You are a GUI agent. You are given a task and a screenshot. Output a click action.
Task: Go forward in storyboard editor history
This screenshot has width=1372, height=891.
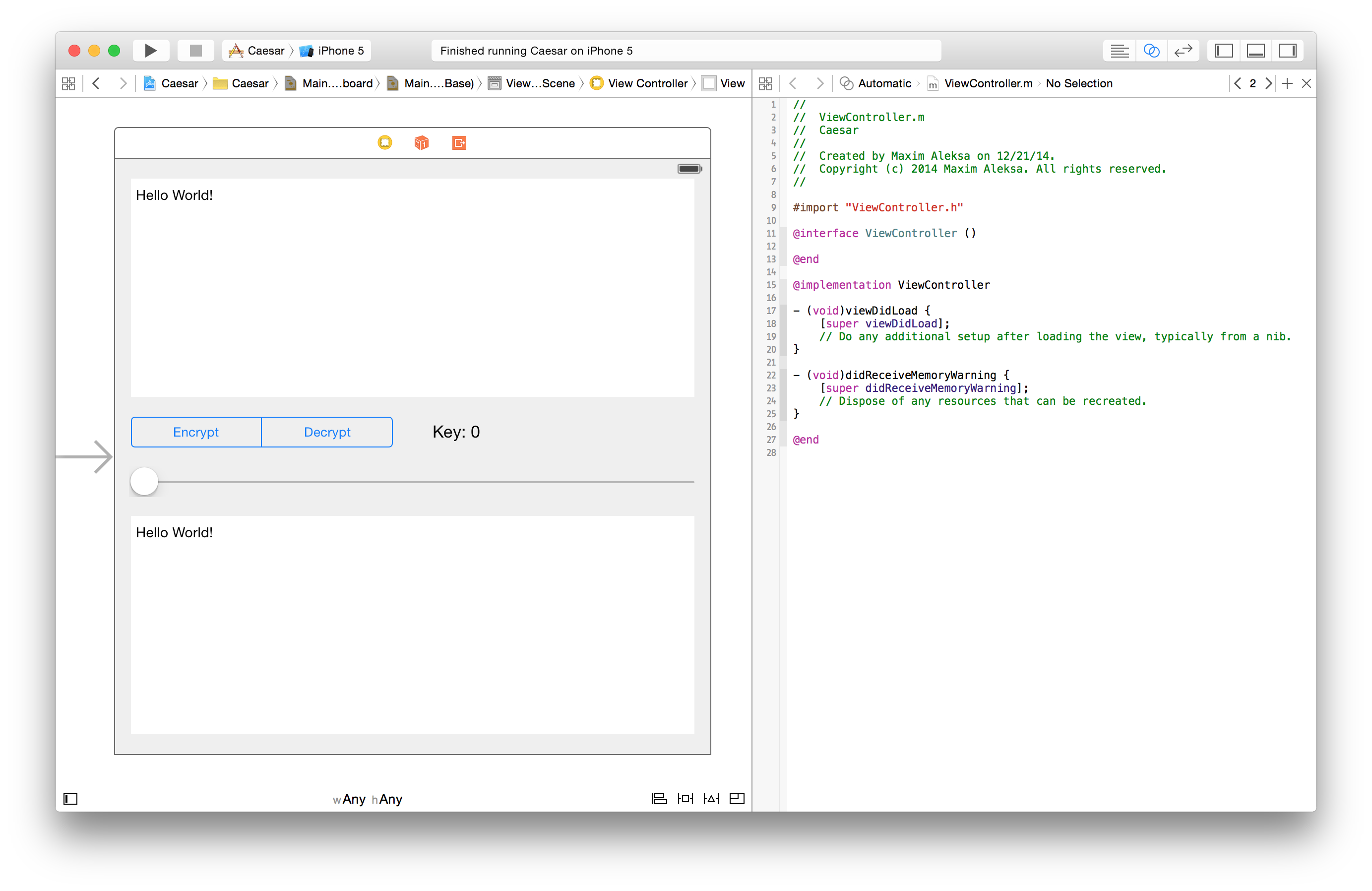click(x=122, y=84)
